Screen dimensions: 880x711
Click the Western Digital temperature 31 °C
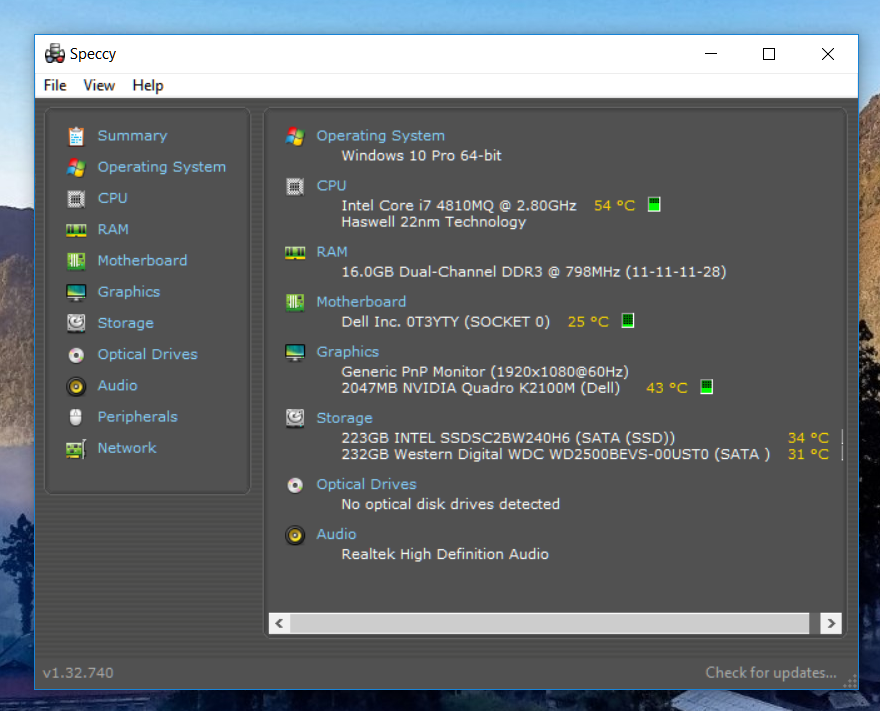808,454
